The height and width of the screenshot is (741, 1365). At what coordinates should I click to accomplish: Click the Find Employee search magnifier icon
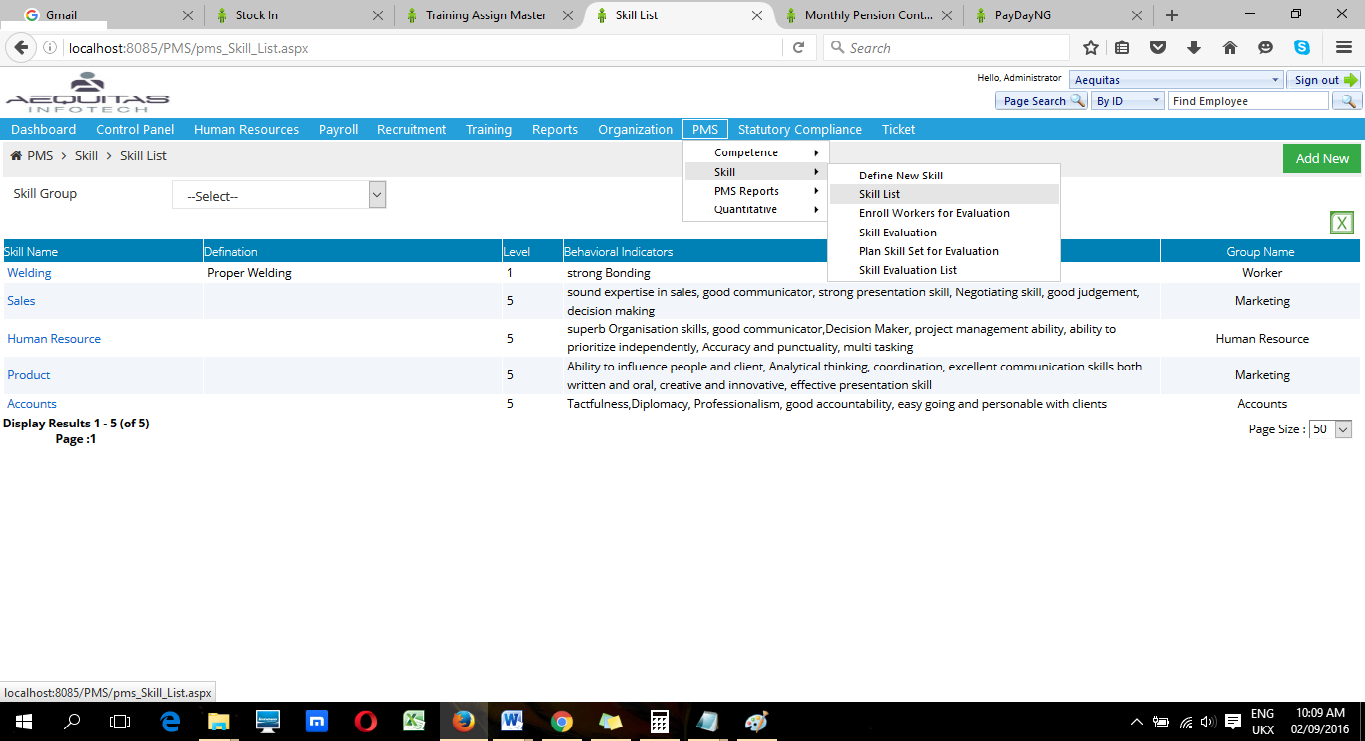(x=1348, y=101)
